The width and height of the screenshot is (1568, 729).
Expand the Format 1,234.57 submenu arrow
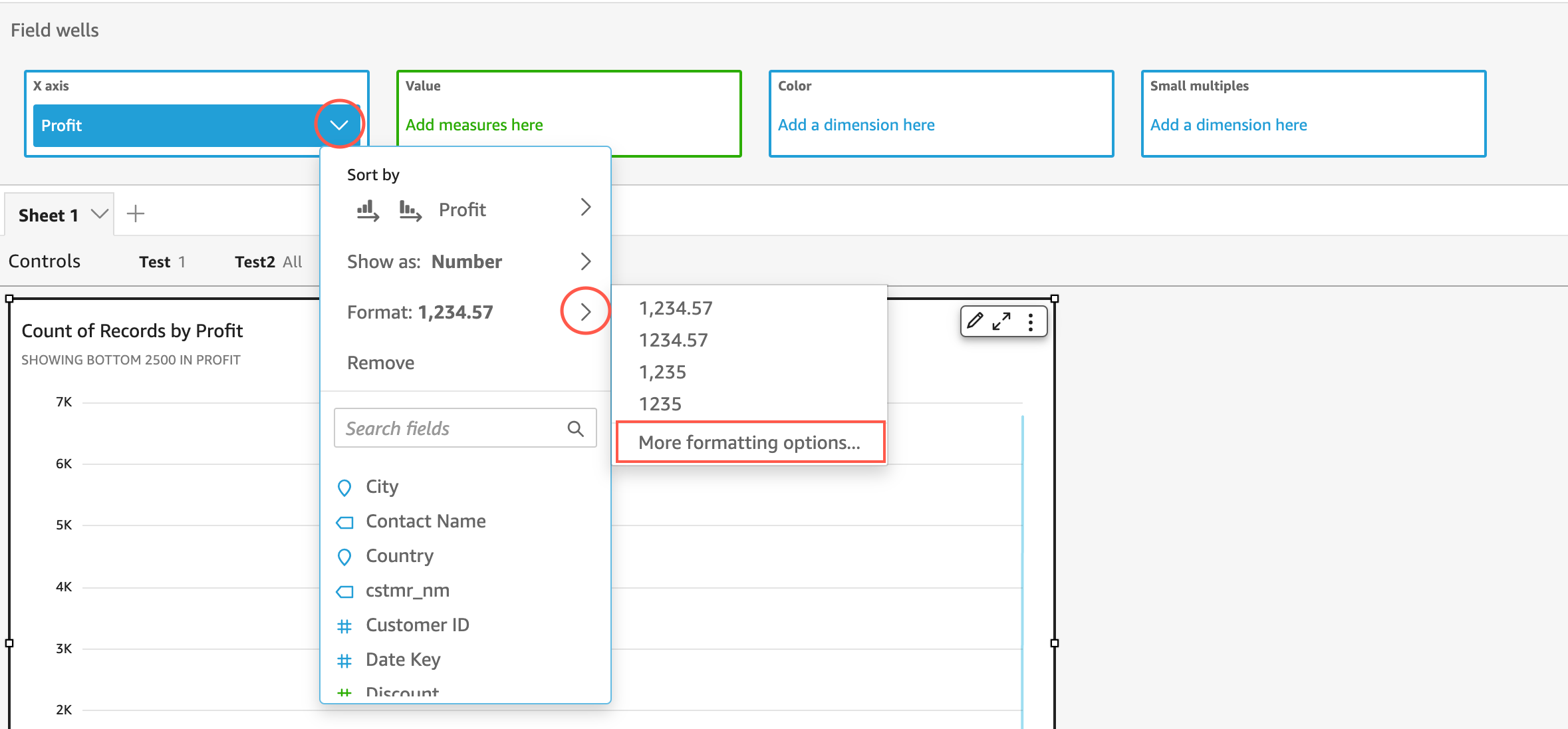585,311
